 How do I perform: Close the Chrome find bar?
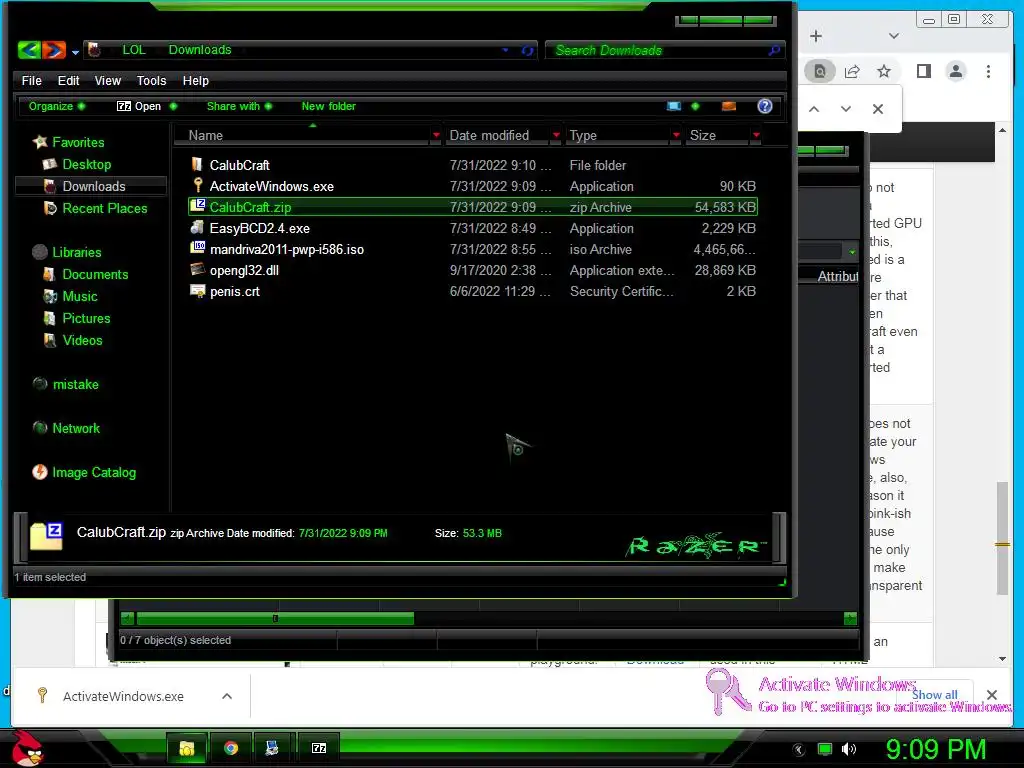tap(878, 109)
